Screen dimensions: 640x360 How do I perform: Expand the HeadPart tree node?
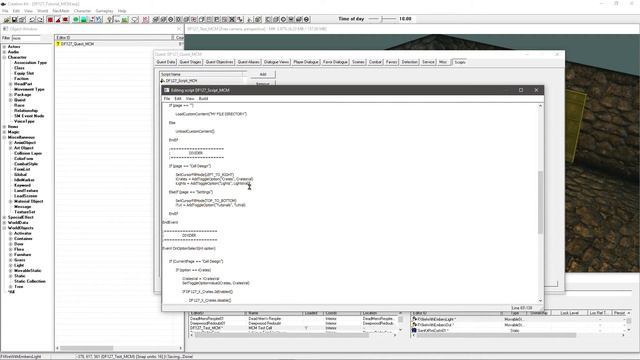click(11, 84)
